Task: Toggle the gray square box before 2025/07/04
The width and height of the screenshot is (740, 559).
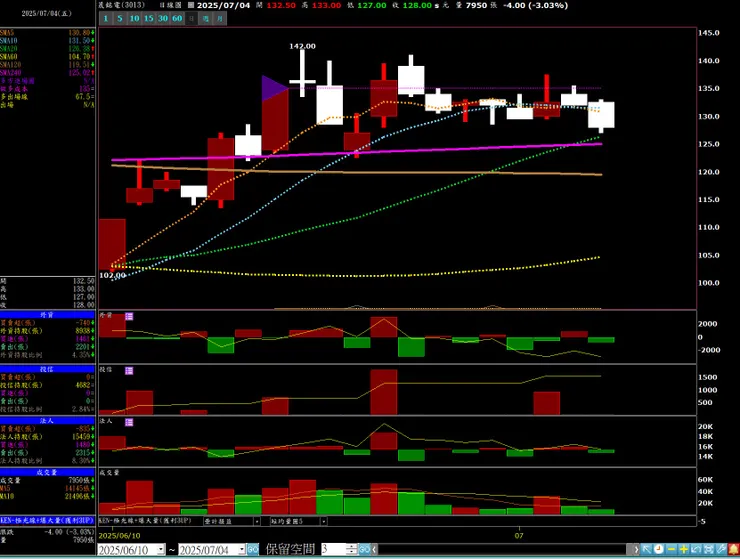Action: (191, 5)
